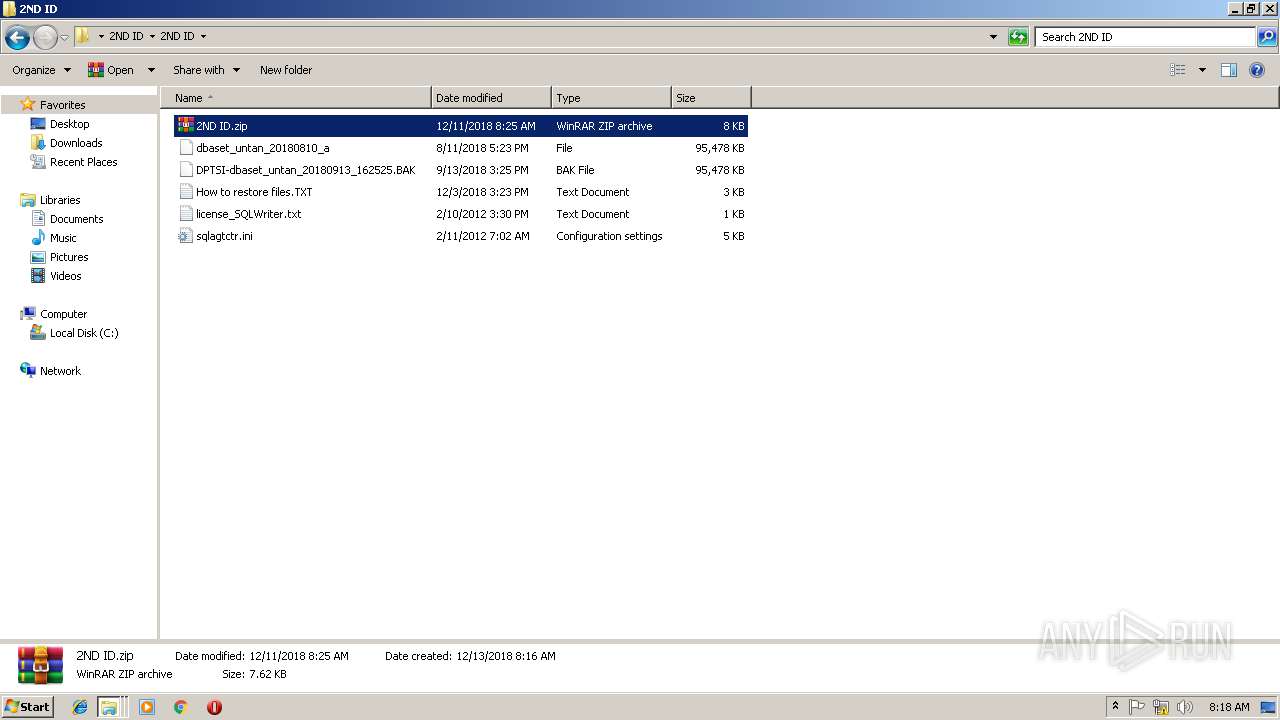Image resolution: width=1280 pixels, height=720 pixels.
Task: Open the Documents library
Action: coord(76,219)
